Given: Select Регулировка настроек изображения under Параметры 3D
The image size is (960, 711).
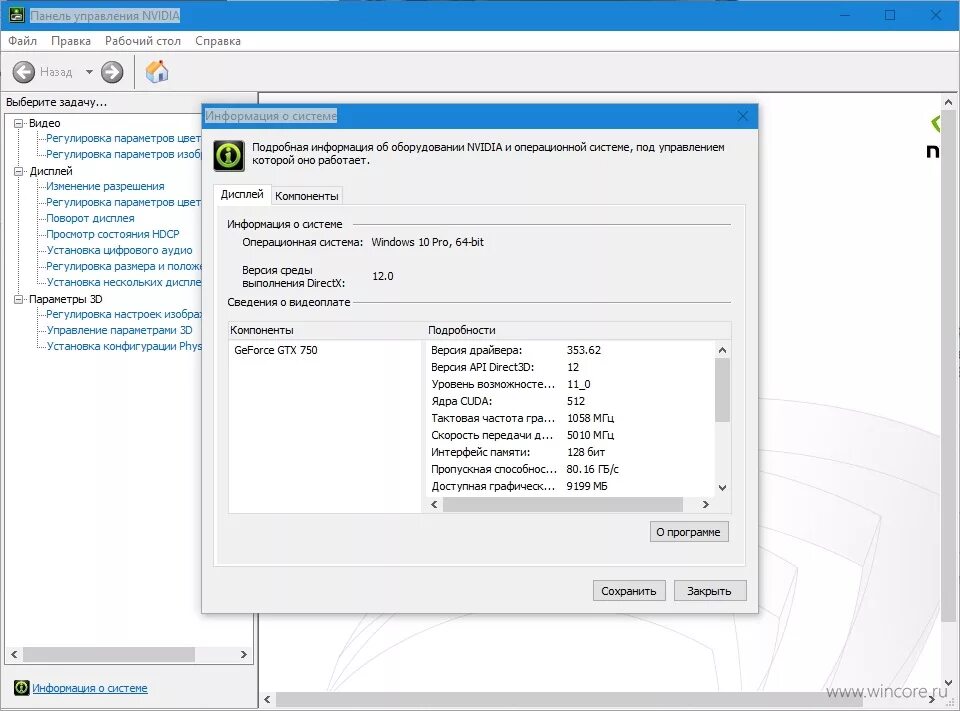Looking at the screenshot, I should pyautogui.click(x=124, y=314).
